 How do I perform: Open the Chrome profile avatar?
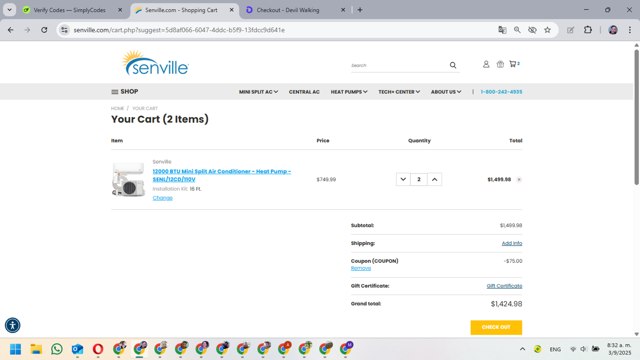tap(613, 30)
